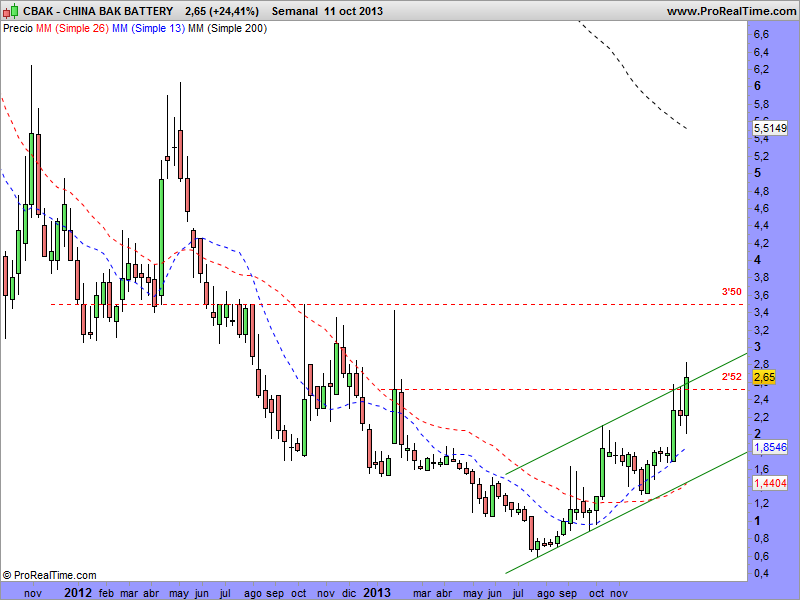800x600 pixels.
Task: Click the 1 price level on axis
Action: click(757, 520)
